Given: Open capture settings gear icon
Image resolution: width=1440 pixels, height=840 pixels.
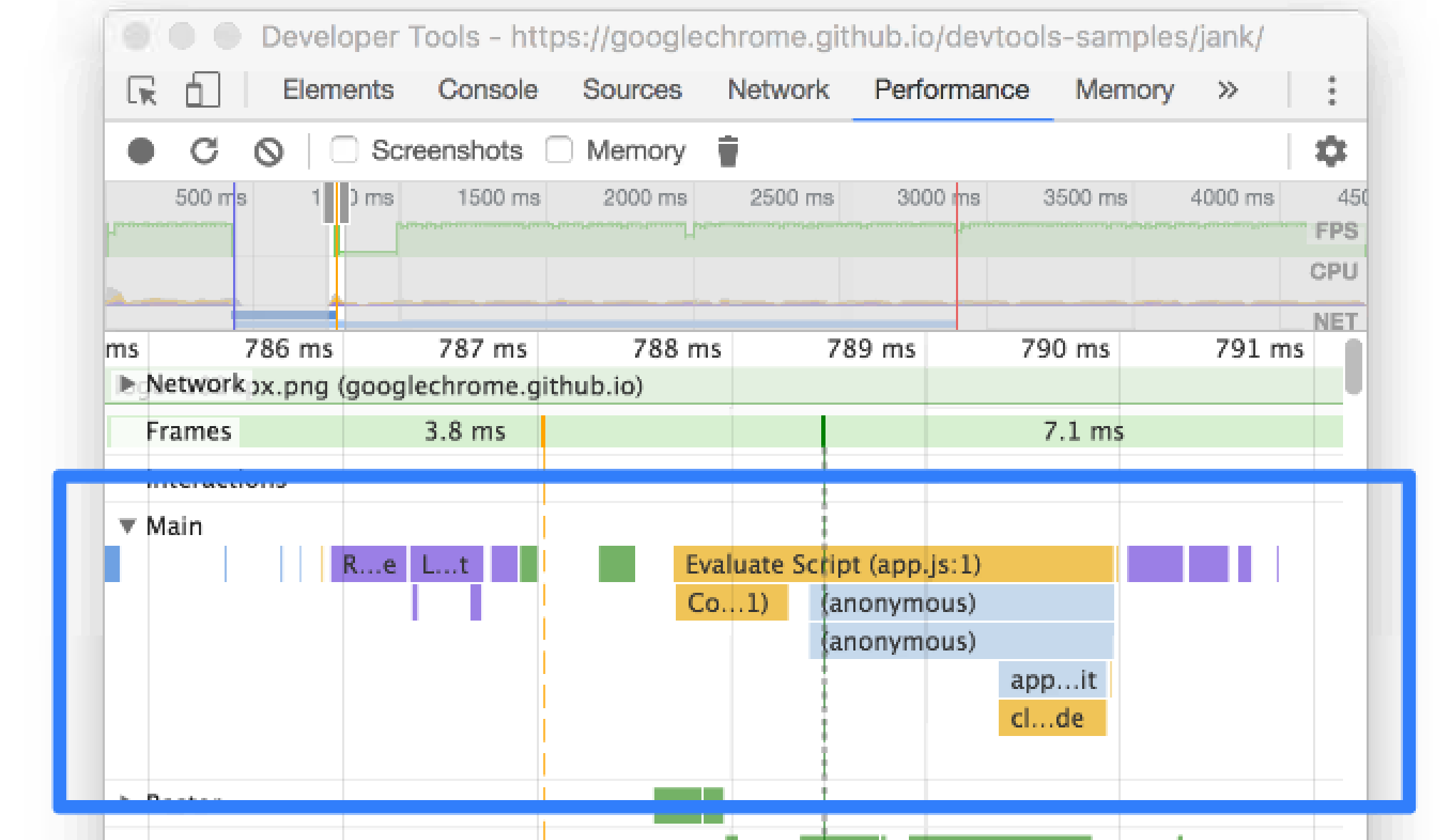Looking at the screenshot, I should [1330, 151].
